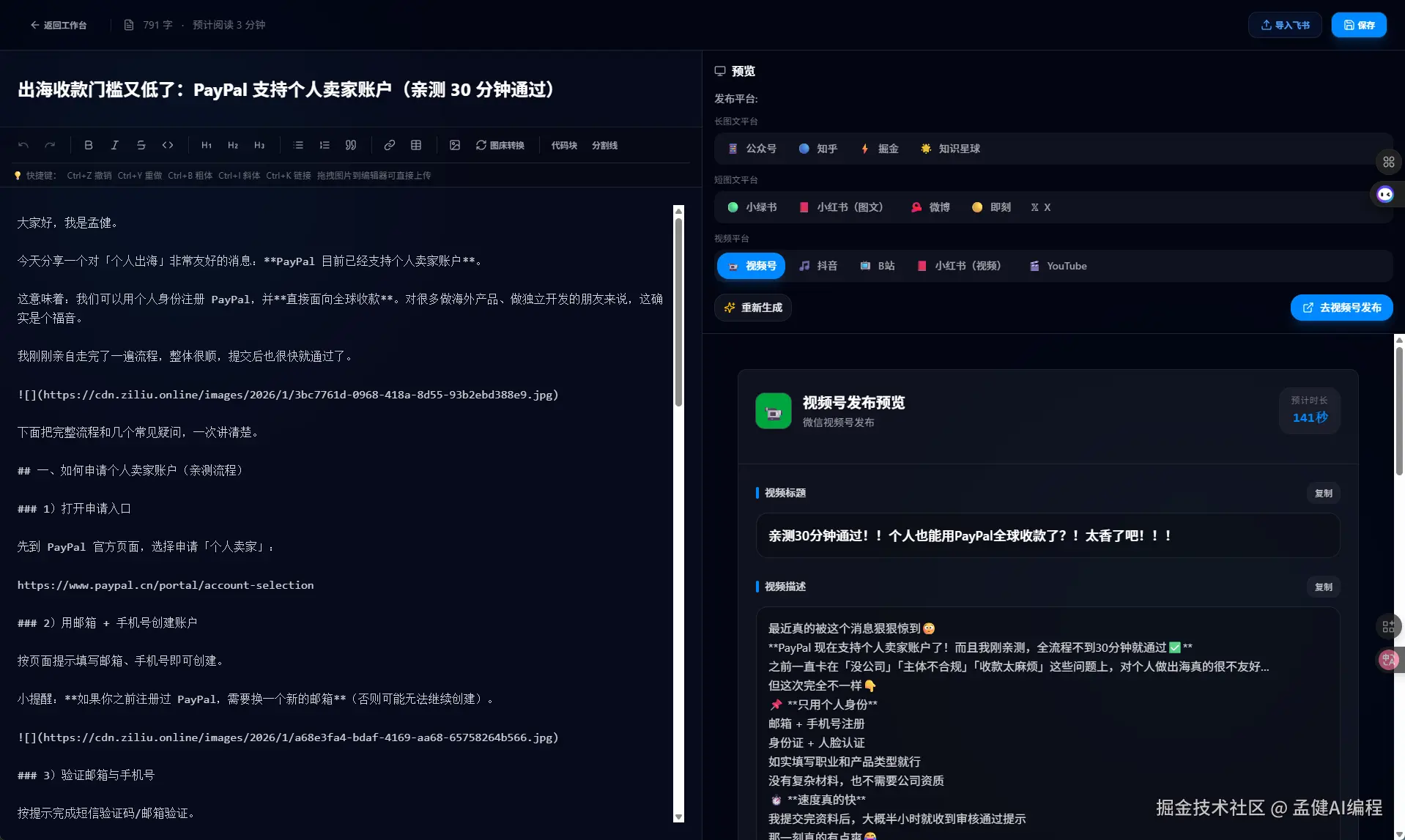The width and height of the screenshot is (1405, 840).
Task: Apply strikethrough formatting icon
Action: (141, 145)
